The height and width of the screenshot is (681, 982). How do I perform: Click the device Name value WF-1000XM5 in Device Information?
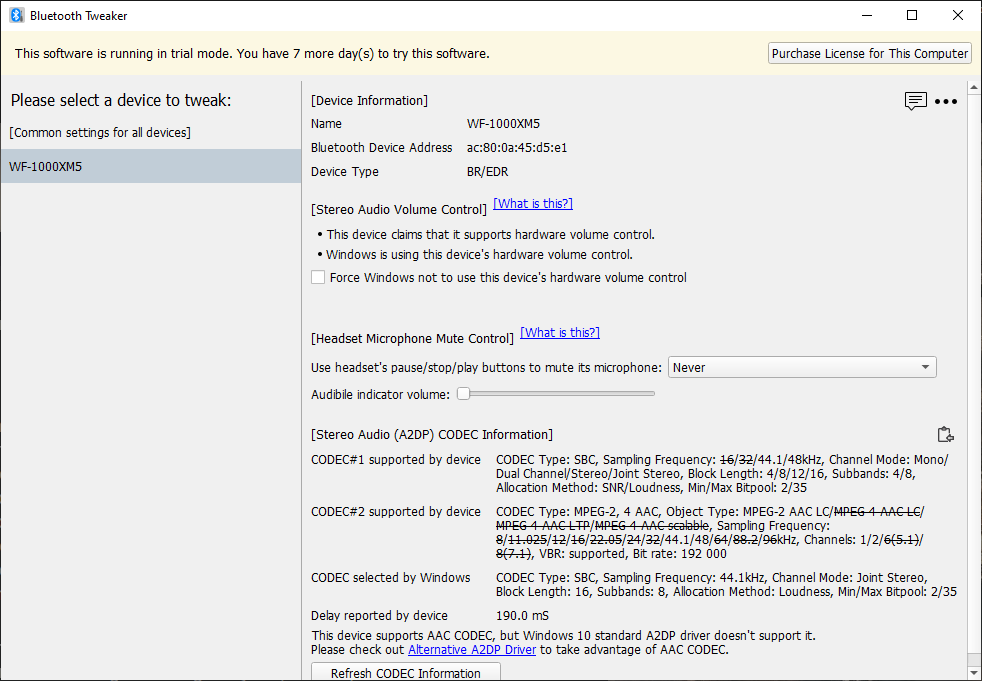503,124
